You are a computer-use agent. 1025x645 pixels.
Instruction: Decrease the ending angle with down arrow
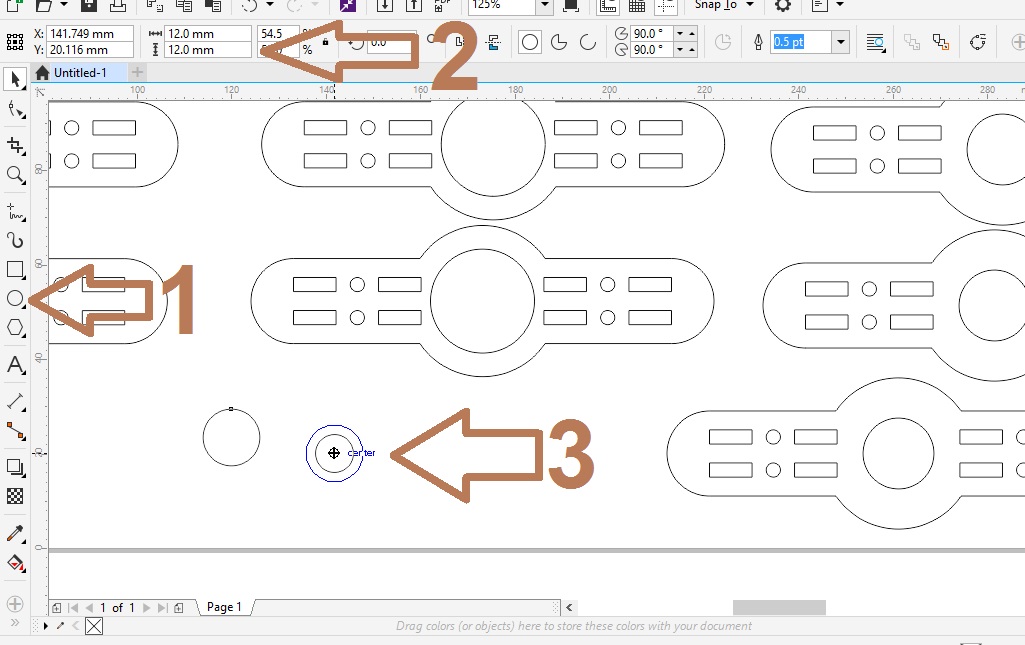[681, 50]
